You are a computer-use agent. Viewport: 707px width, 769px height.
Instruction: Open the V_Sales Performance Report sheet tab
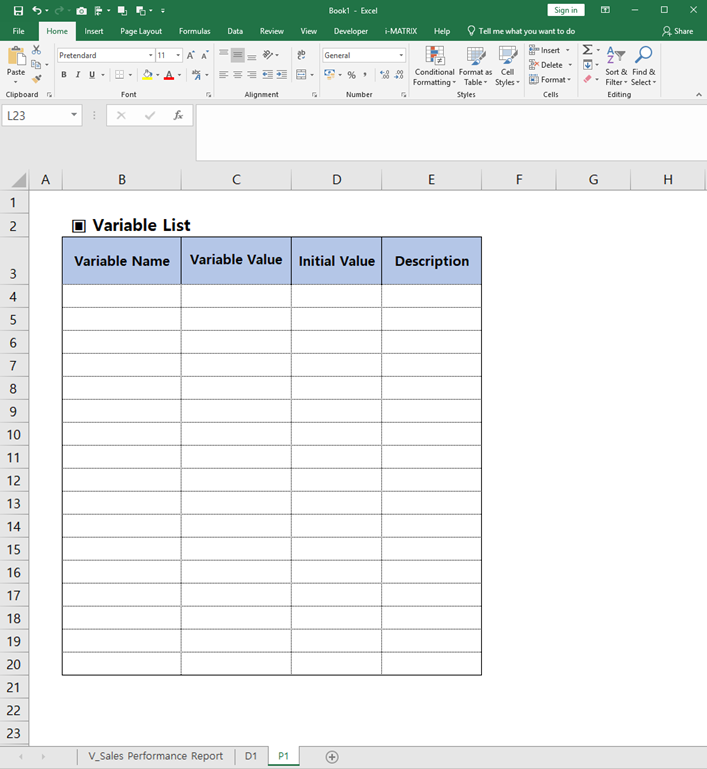pyautogui.click(x=155, y=756)
